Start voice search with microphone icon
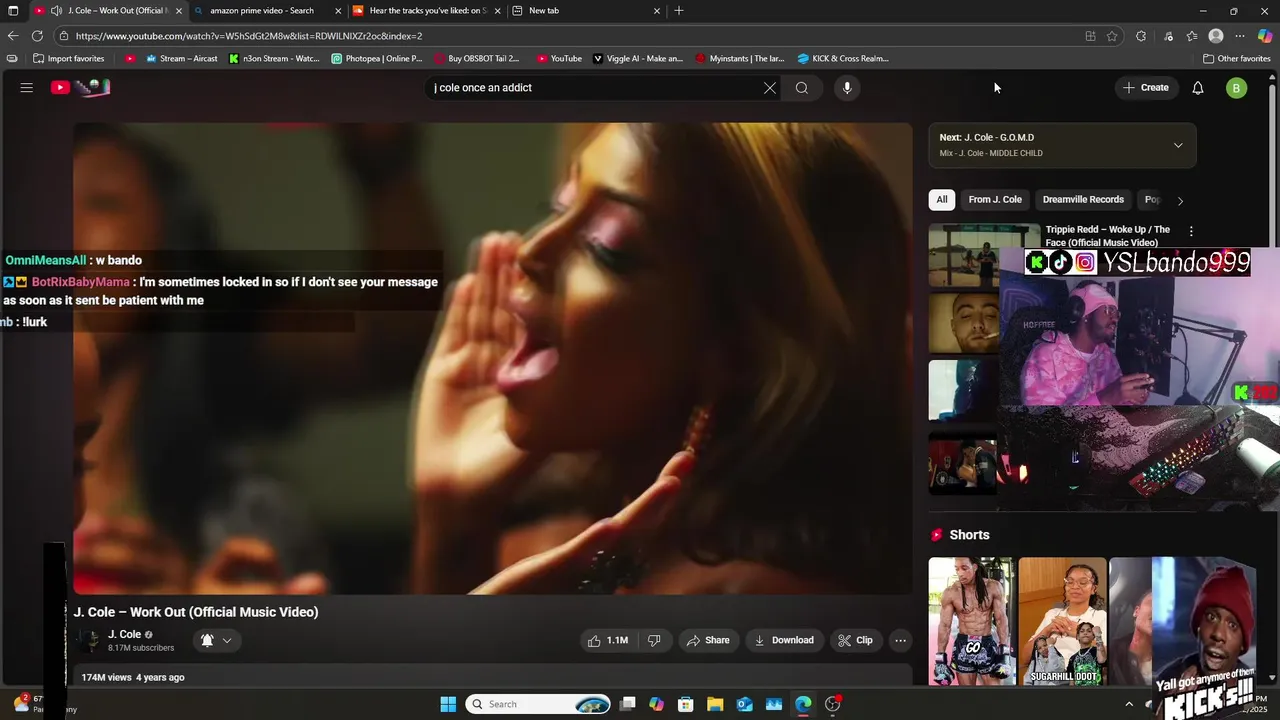The height and width of the screenshot is (720, 1280). click(x=847, y=88)
